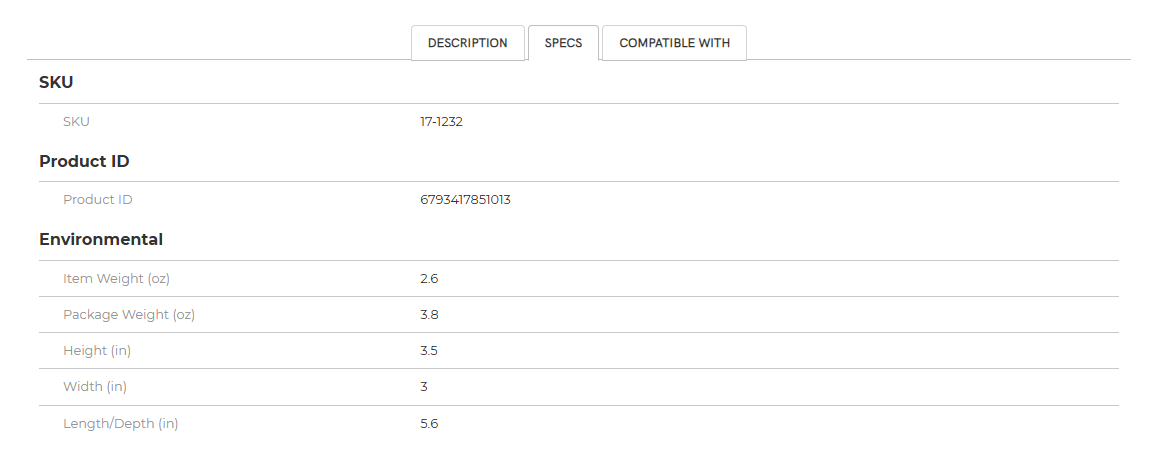Click the Height (in) label
Viewport: 1152px width, 450px height.
[97, 351]
